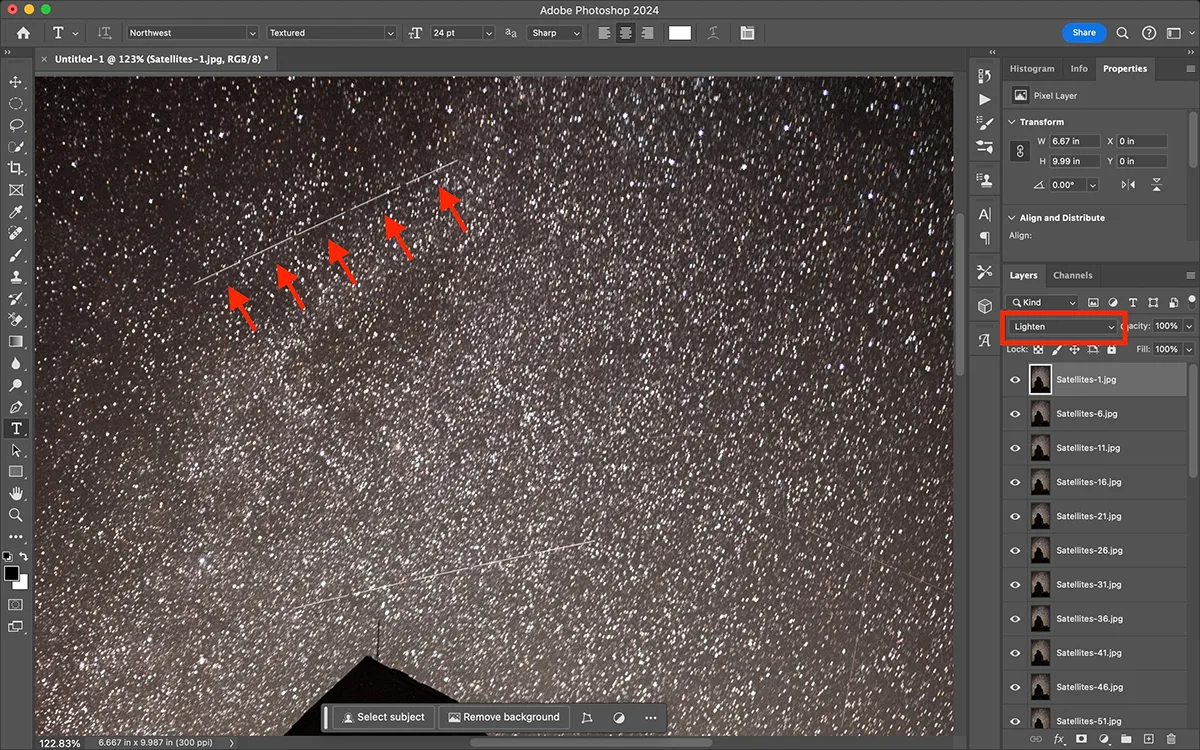Click the Select subject button
The image size is (1200, 750).
383,717
